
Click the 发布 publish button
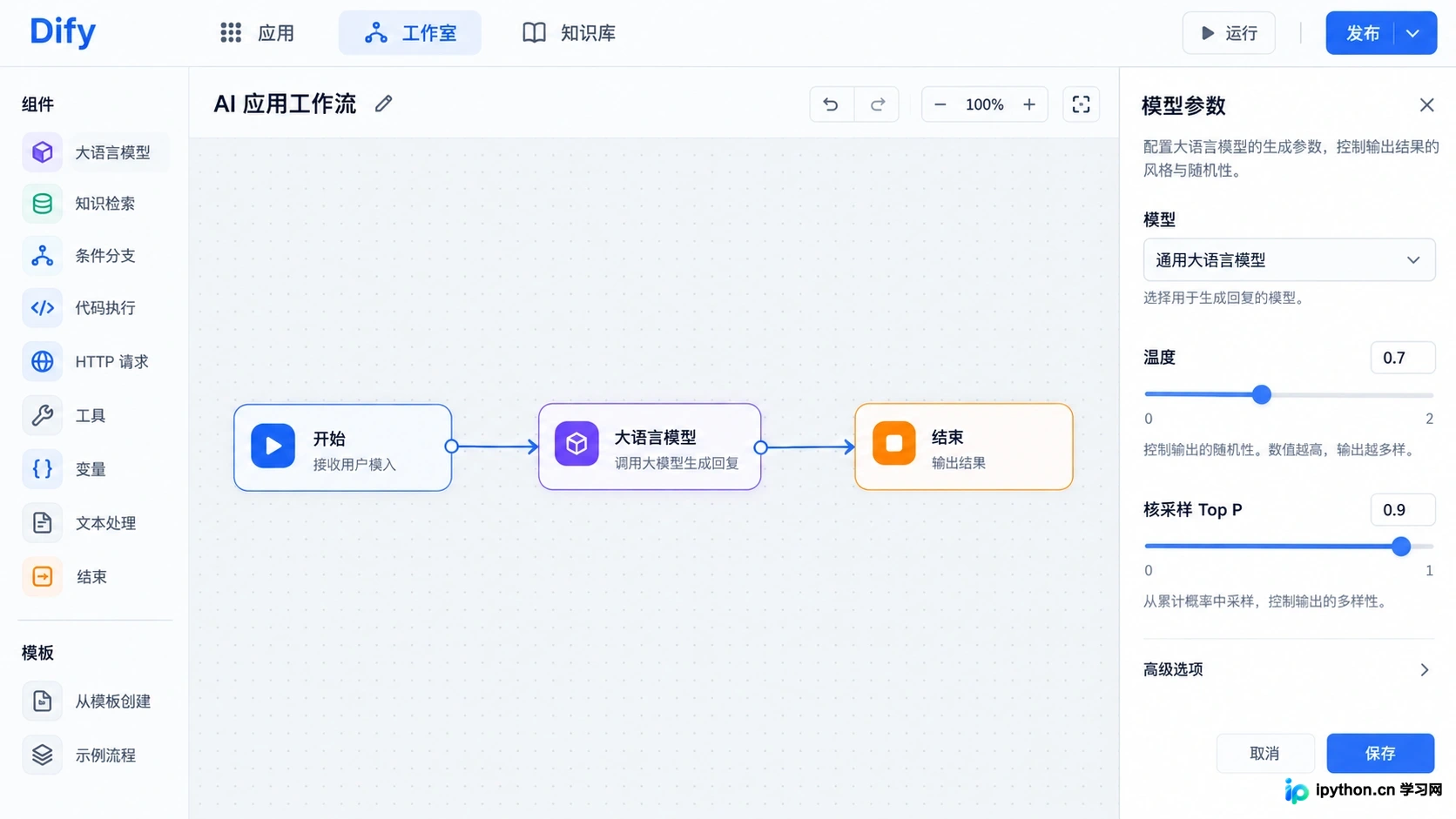pos(1362,33)
